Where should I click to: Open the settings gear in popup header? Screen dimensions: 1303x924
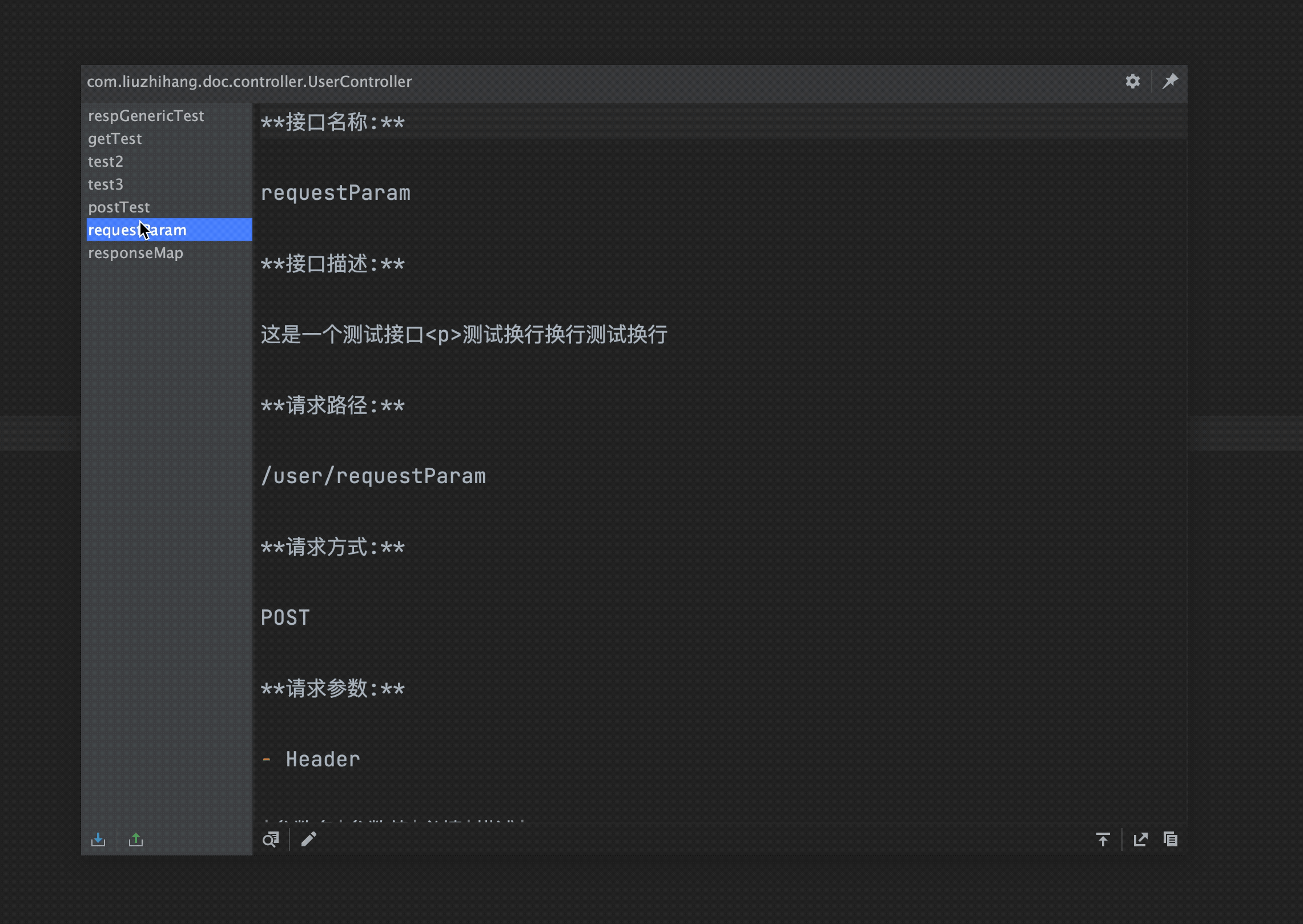click(x=1132, y=82)
